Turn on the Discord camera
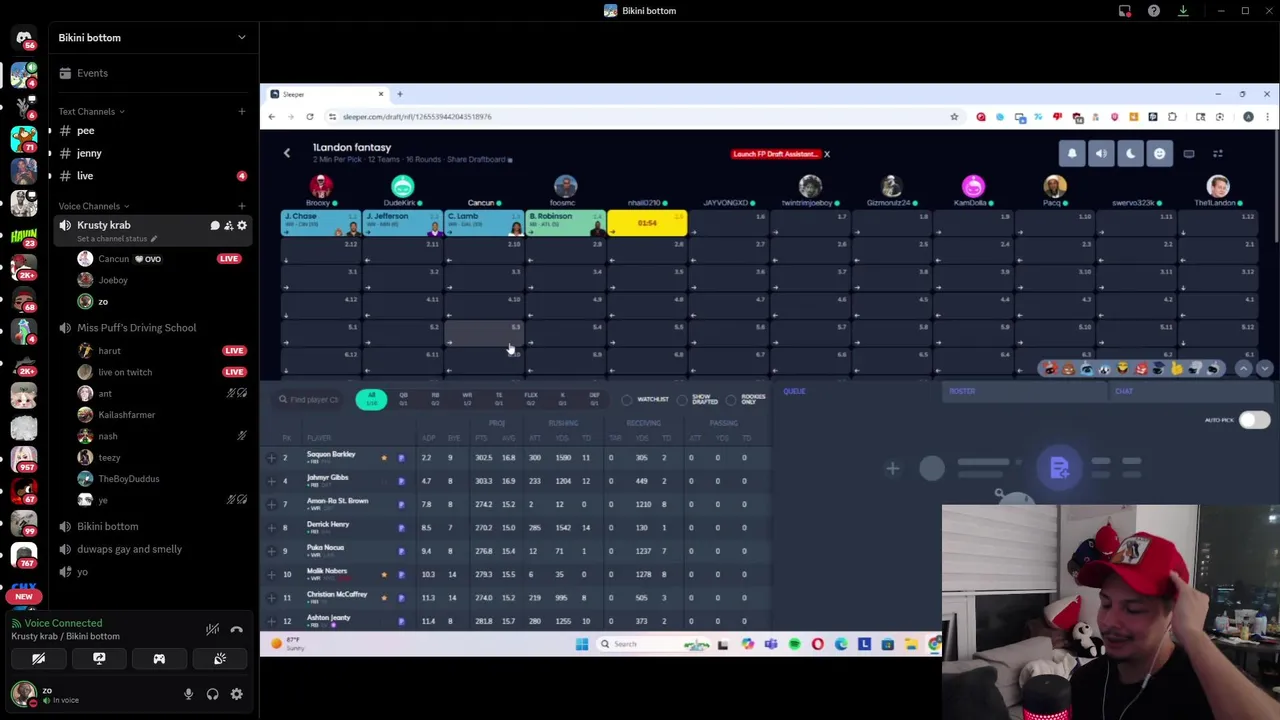The image size is (1280, 720). point(38,659)
